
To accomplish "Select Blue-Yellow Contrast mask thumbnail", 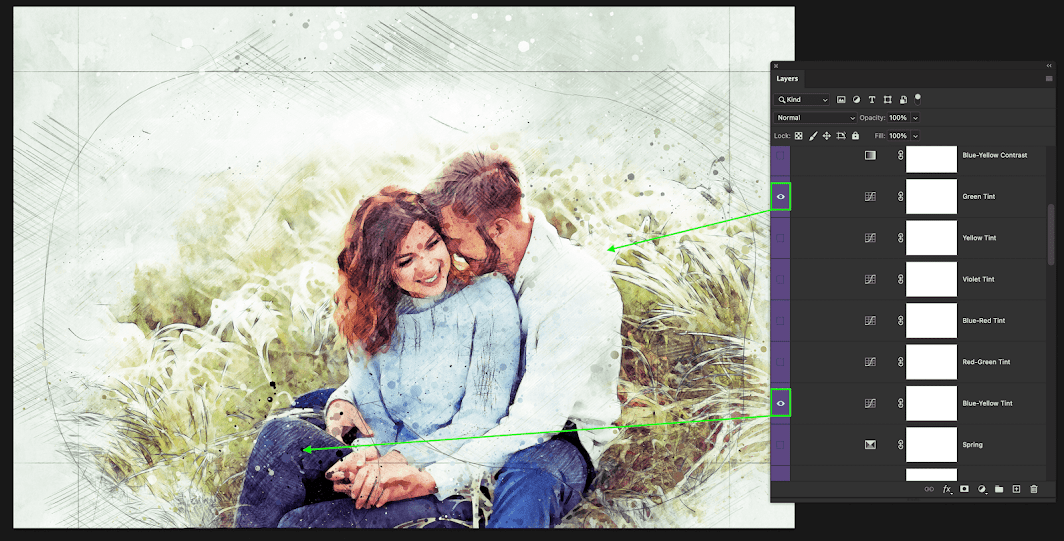I will coord(931,159).
